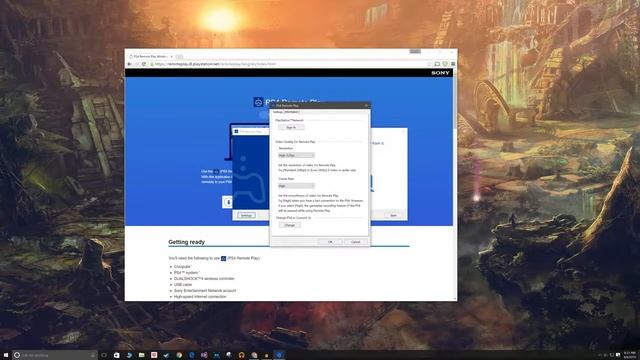Click the SONY logo in page header
This screenshot has width=640, height=360.
[440, 73]
